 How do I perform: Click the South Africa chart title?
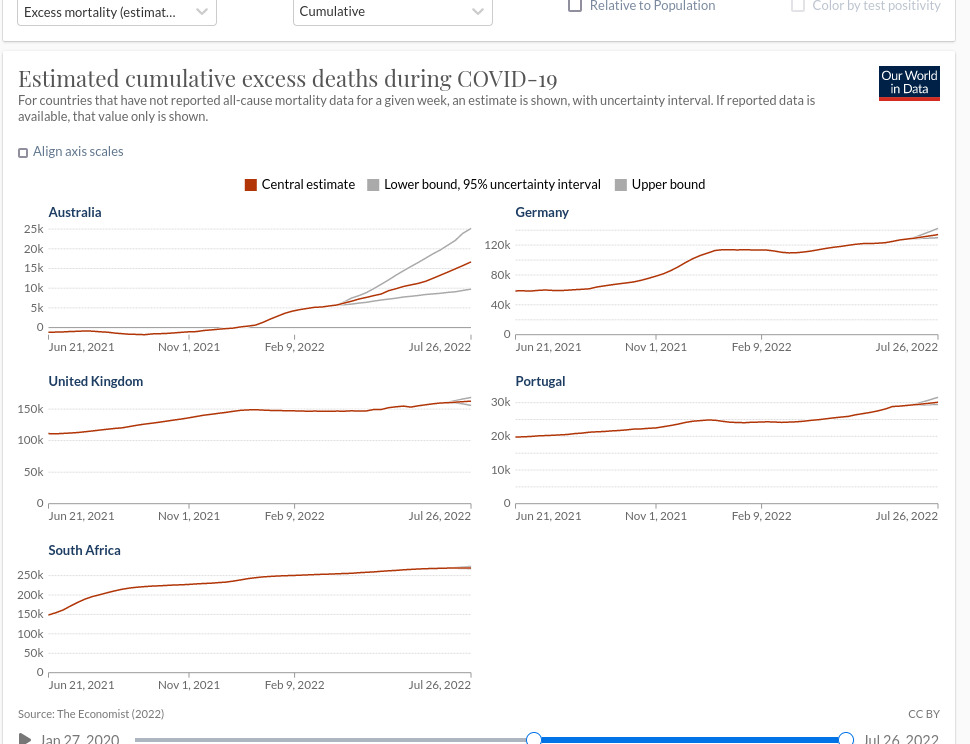[x=84, y=550]
